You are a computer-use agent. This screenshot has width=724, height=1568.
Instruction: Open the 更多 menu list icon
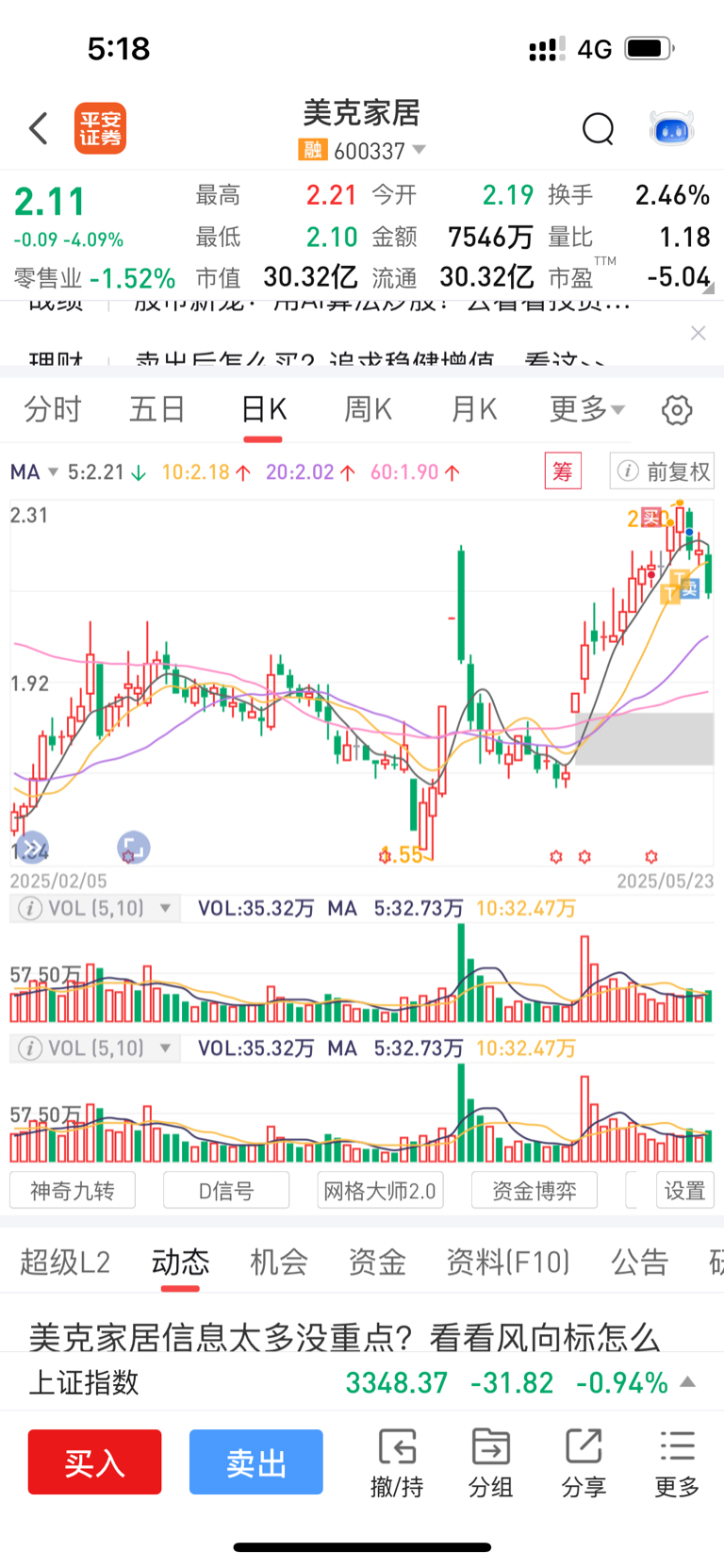point(677,1463)
